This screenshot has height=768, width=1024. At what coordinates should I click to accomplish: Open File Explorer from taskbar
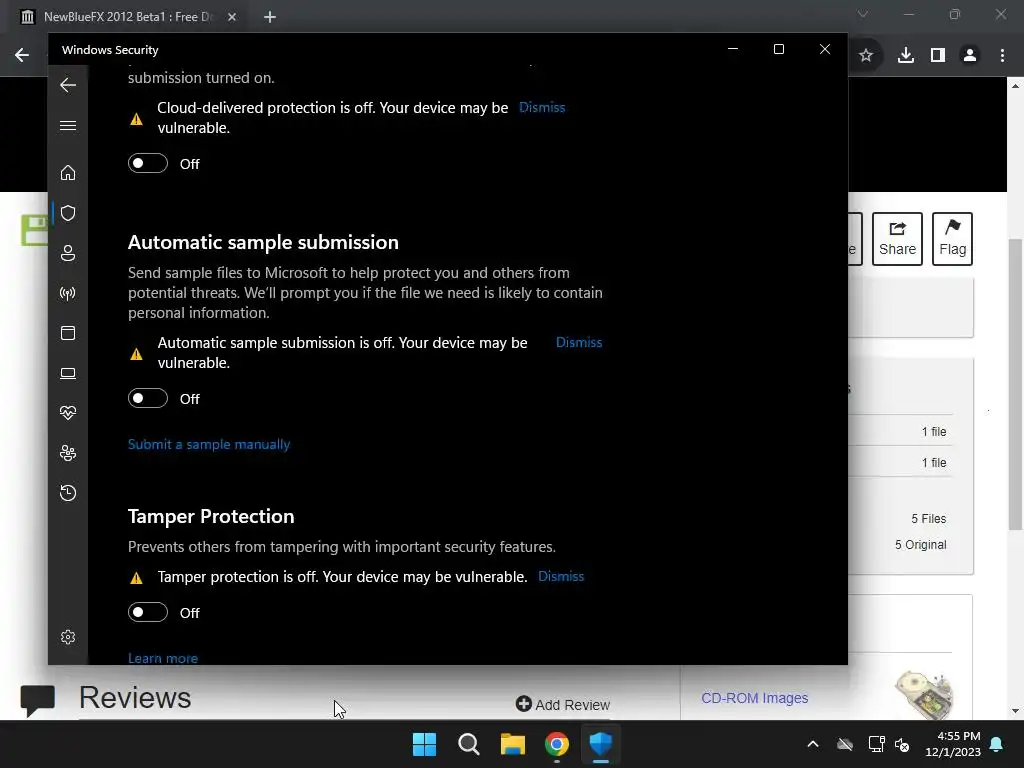coord(513,744)
